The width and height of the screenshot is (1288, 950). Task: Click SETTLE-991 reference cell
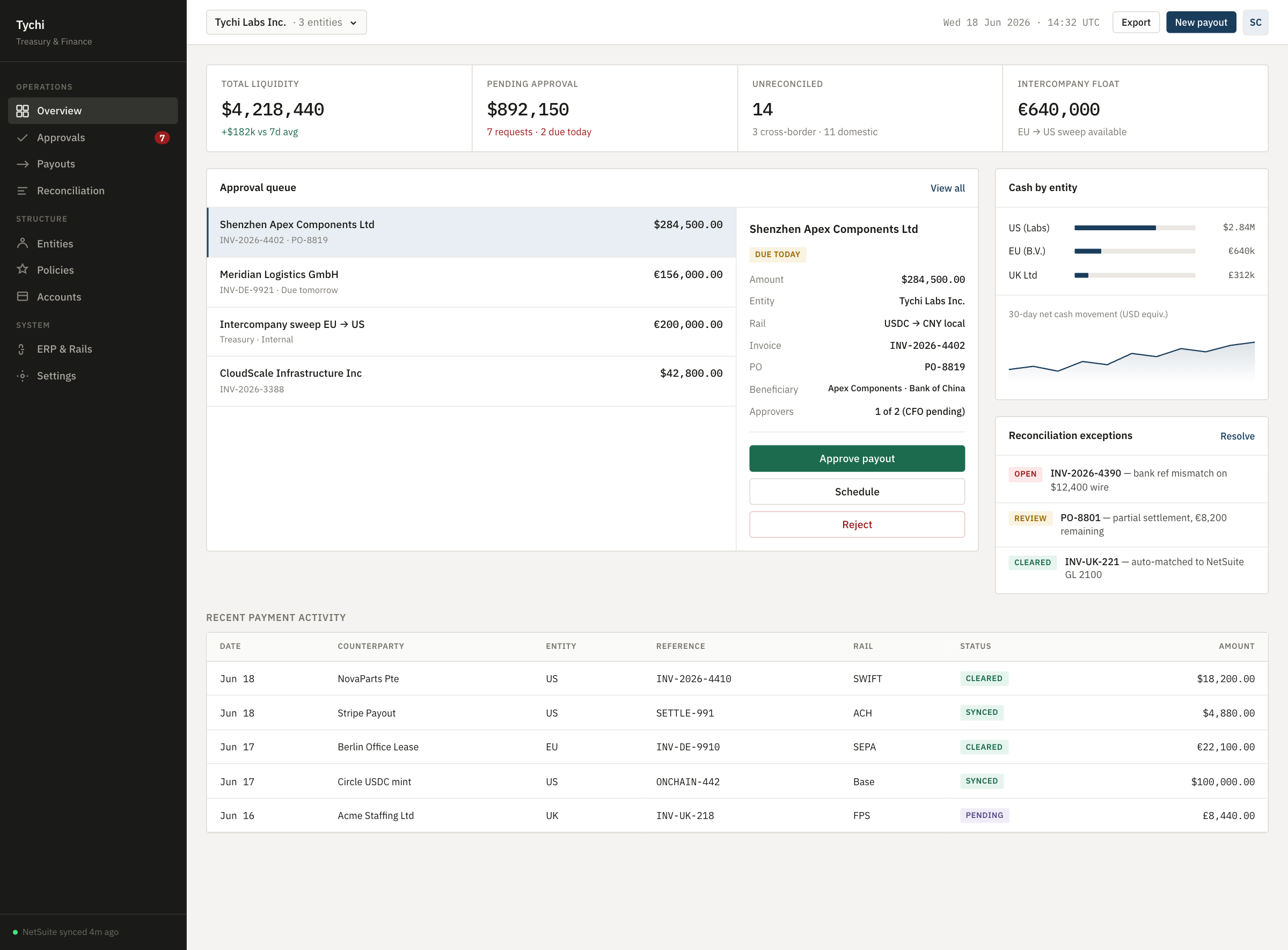point(685,713)
